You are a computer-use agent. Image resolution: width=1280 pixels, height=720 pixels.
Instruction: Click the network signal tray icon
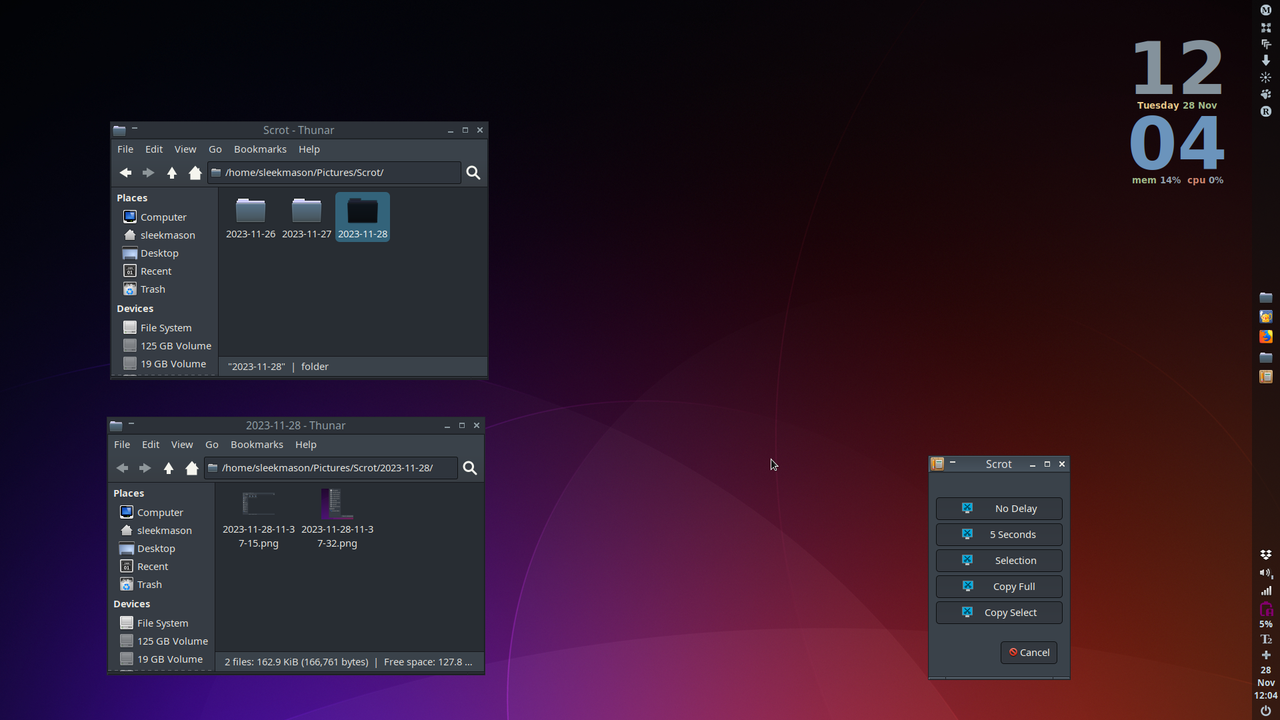click(1266, 591)
